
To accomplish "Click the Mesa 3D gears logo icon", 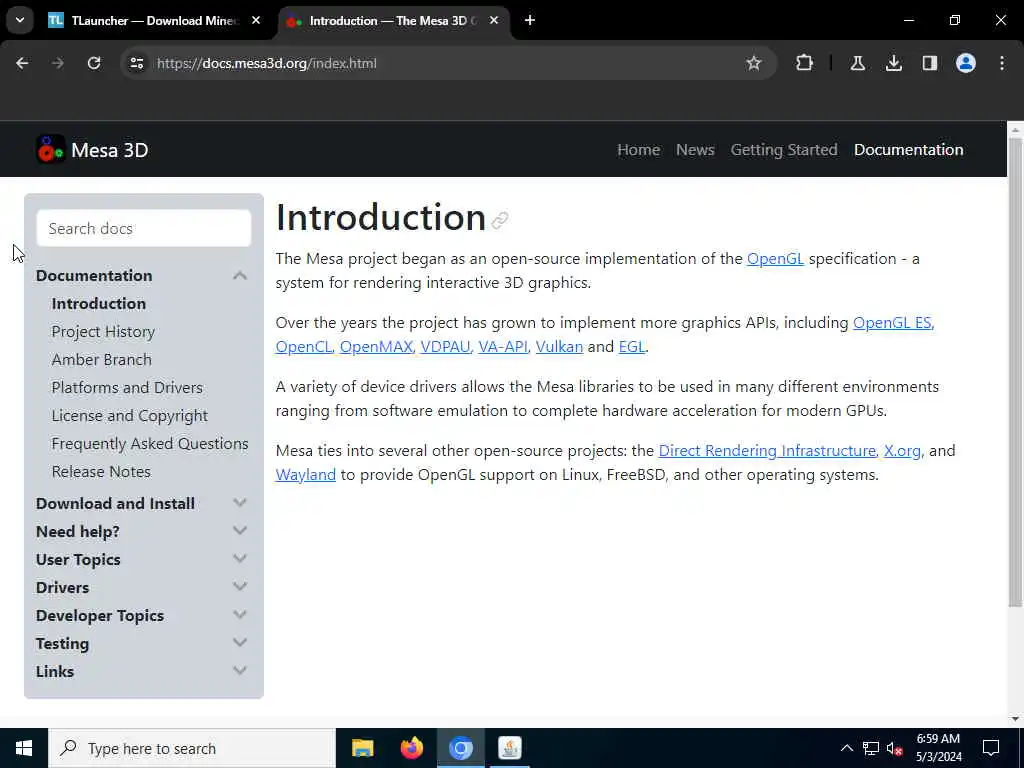I will coord(50,150).
